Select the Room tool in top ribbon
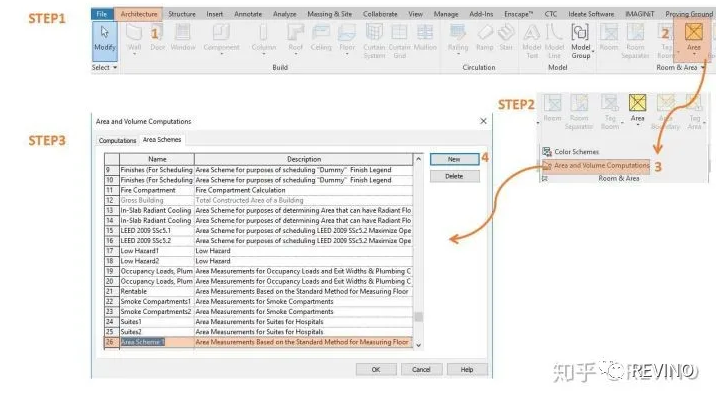This screenshot has height=397, width=716. (x=609, y=37)
